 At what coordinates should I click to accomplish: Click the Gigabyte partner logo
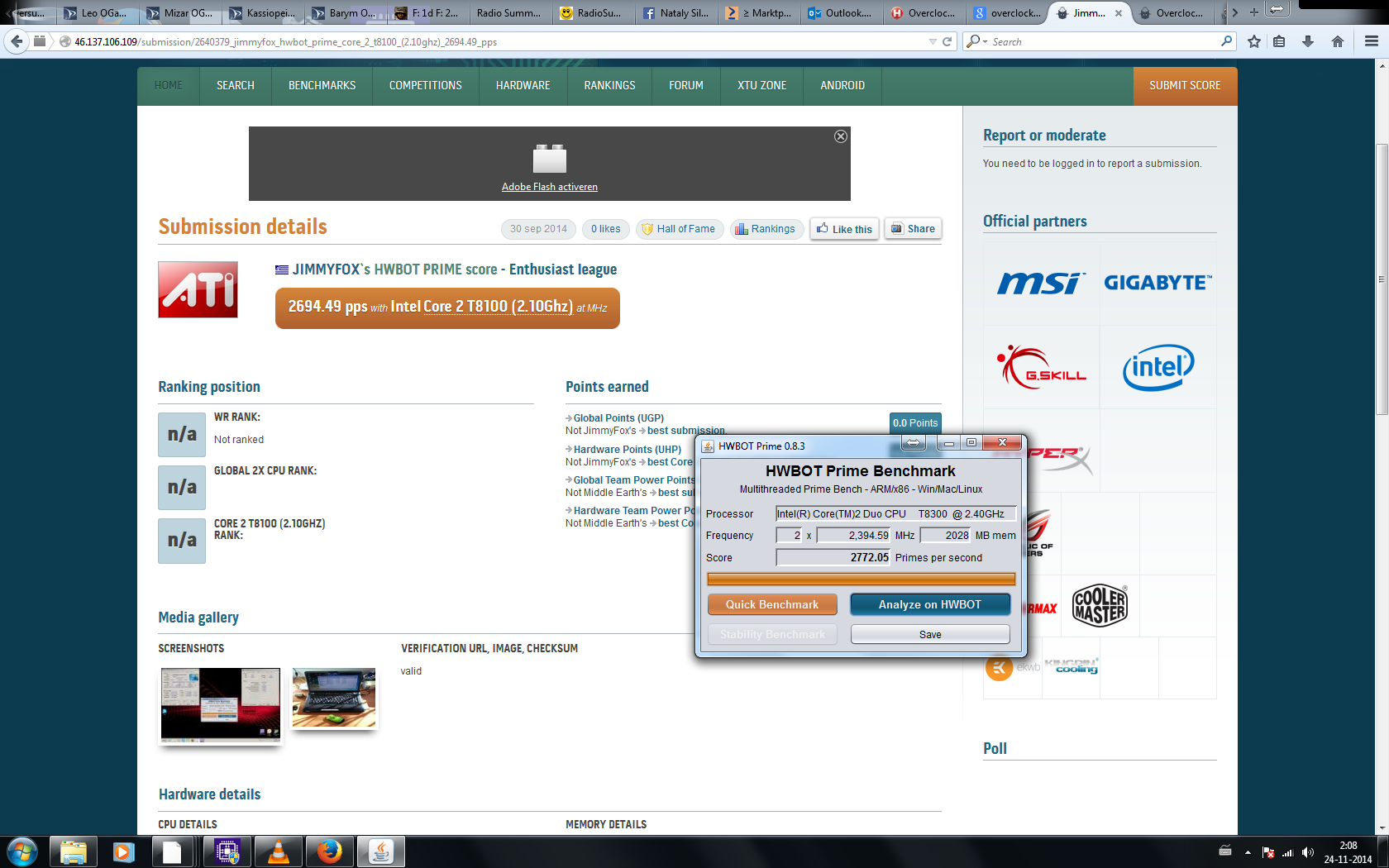click(1157, 283)
